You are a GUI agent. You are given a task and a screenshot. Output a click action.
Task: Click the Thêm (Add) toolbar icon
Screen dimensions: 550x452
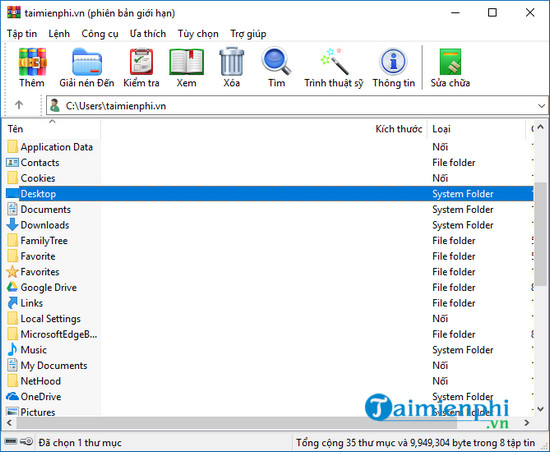(32, 62)
